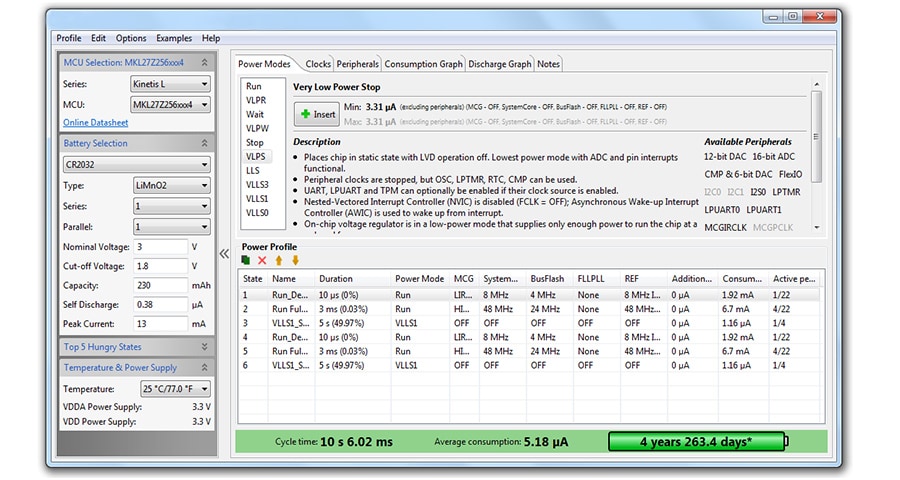Screen dimensions: 900x480
Task: Open the MCU Series dropdown
Action: tap(170, 85)
